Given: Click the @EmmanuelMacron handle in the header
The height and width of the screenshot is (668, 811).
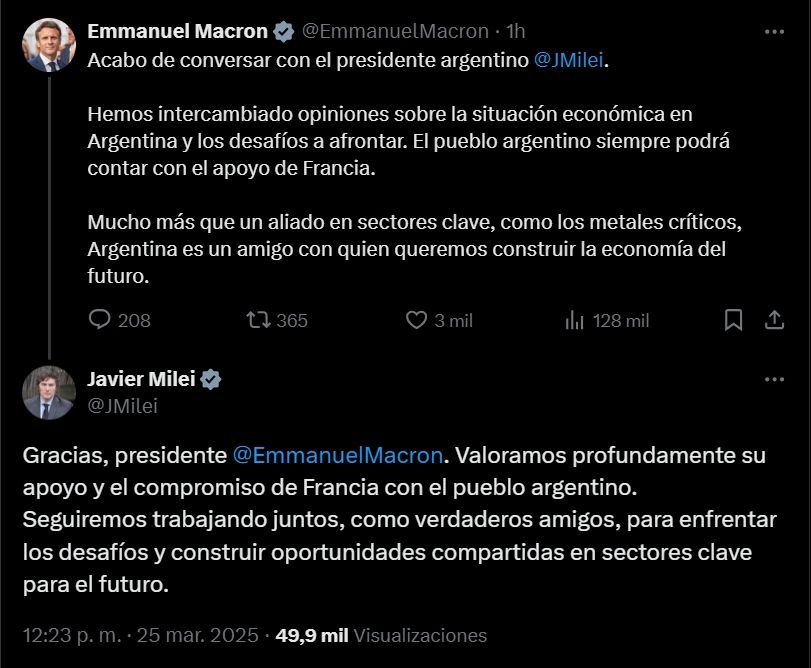Looking at the screenshot, I should pos(395,32).
